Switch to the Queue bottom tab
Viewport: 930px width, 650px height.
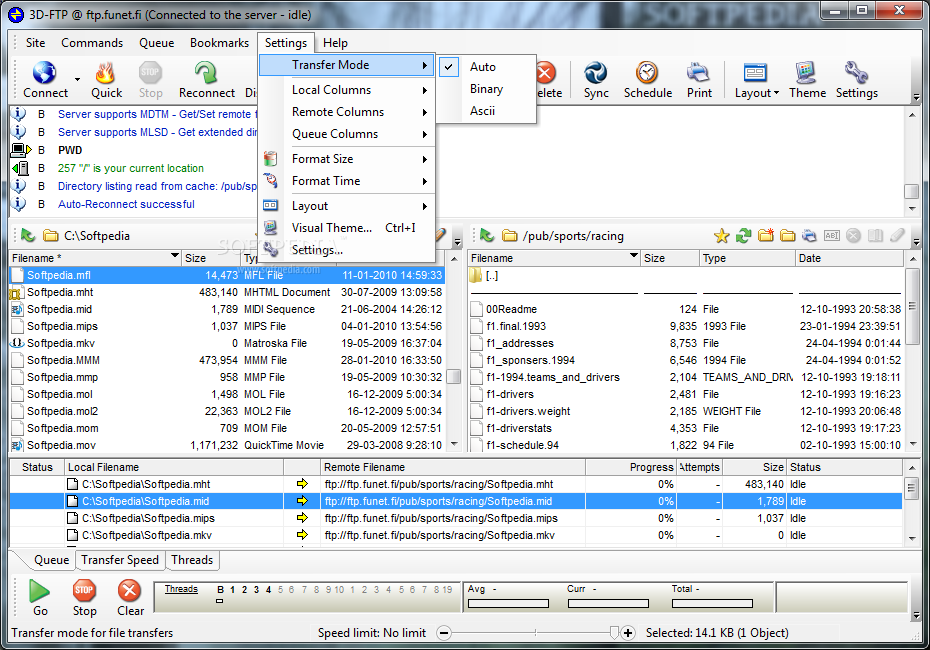point(52,560)
